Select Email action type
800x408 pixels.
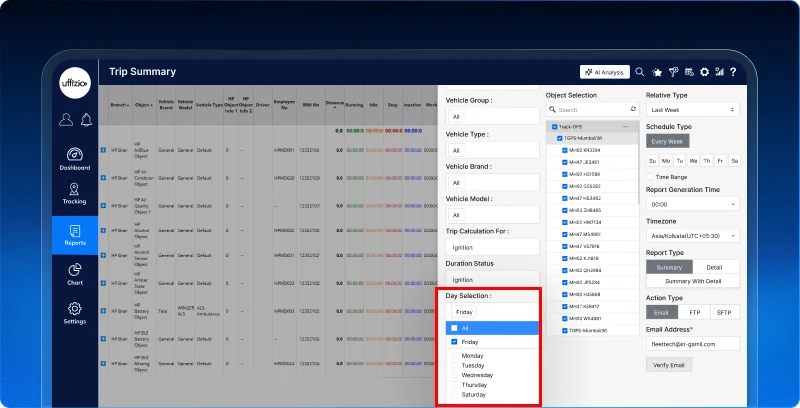pos(662,312)
